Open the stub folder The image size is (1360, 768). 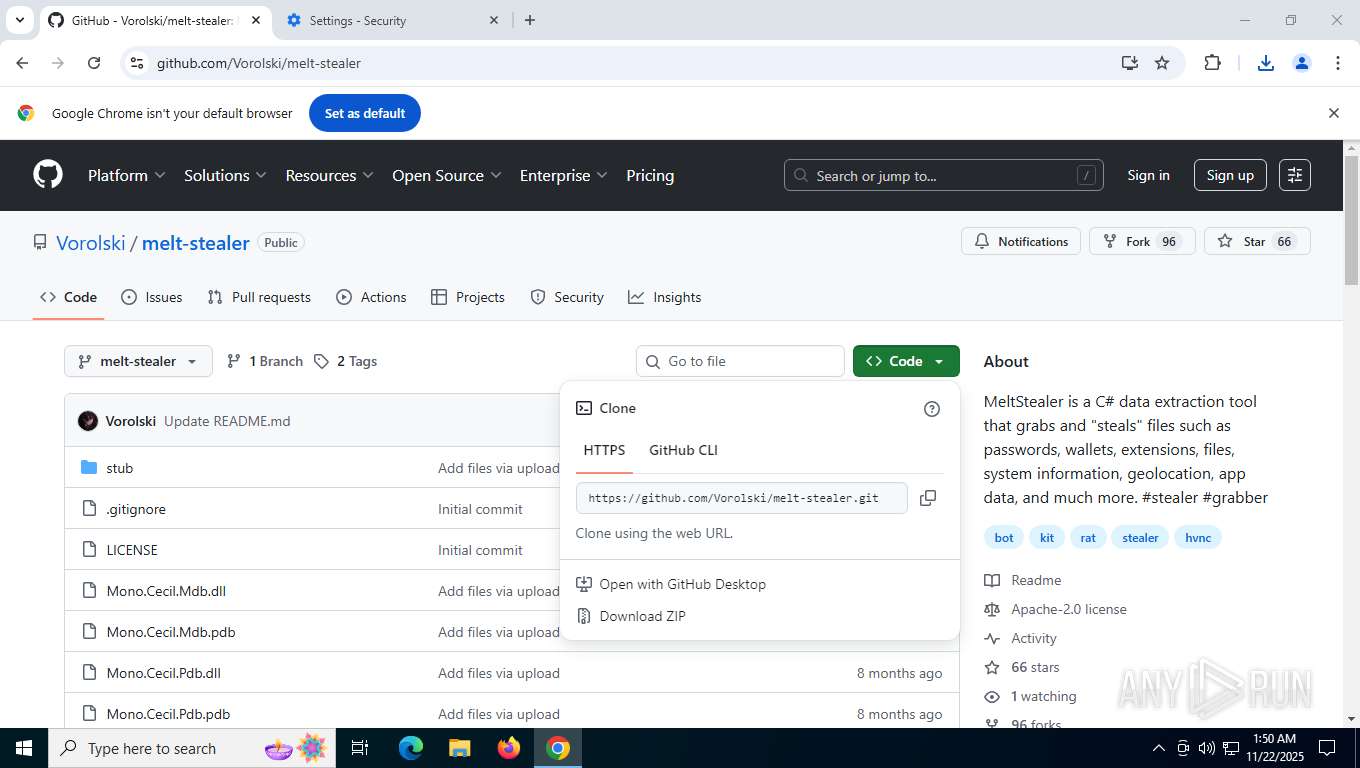(119, 468)
